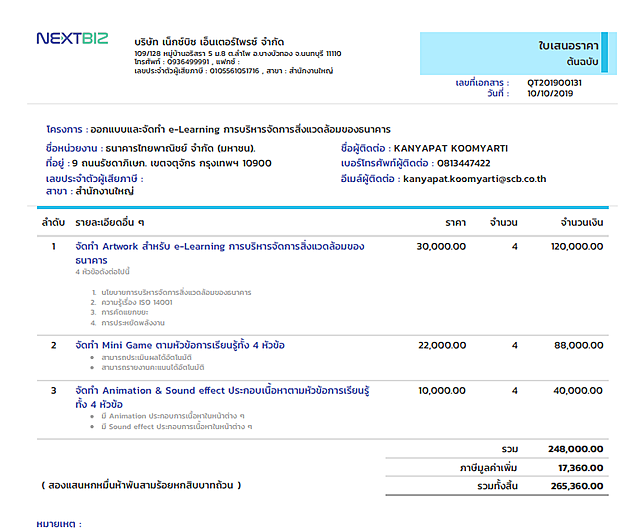640x528 pixels.
Task: Click the subtotal value 248,000.00
Action: (575, 449)
